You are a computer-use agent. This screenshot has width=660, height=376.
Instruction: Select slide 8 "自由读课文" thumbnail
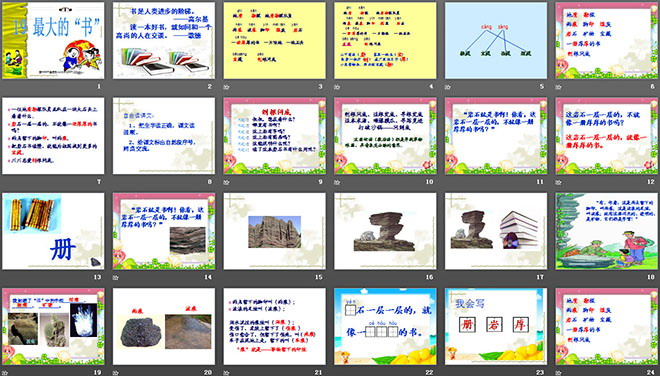point(164,136)
